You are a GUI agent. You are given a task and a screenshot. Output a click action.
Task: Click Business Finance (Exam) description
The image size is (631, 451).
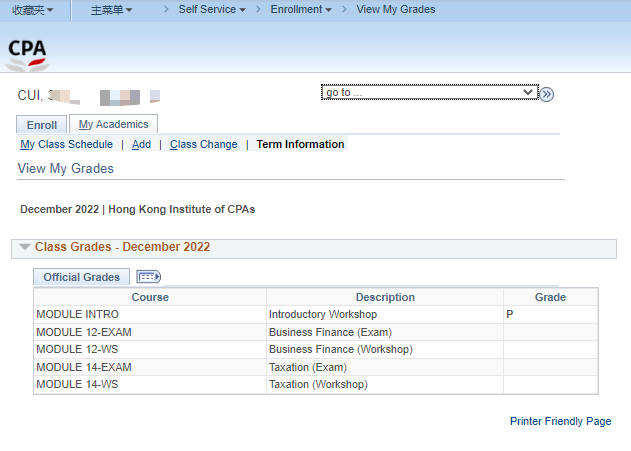330,332
